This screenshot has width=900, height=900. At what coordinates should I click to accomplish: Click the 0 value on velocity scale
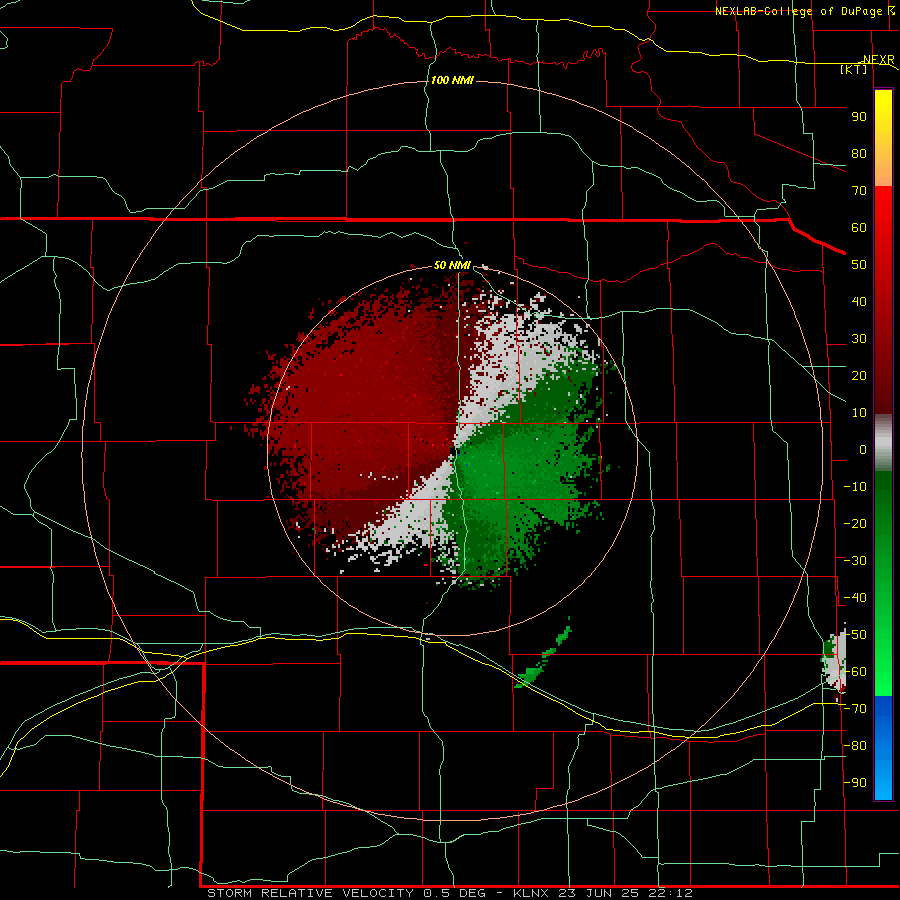point(863,450)
